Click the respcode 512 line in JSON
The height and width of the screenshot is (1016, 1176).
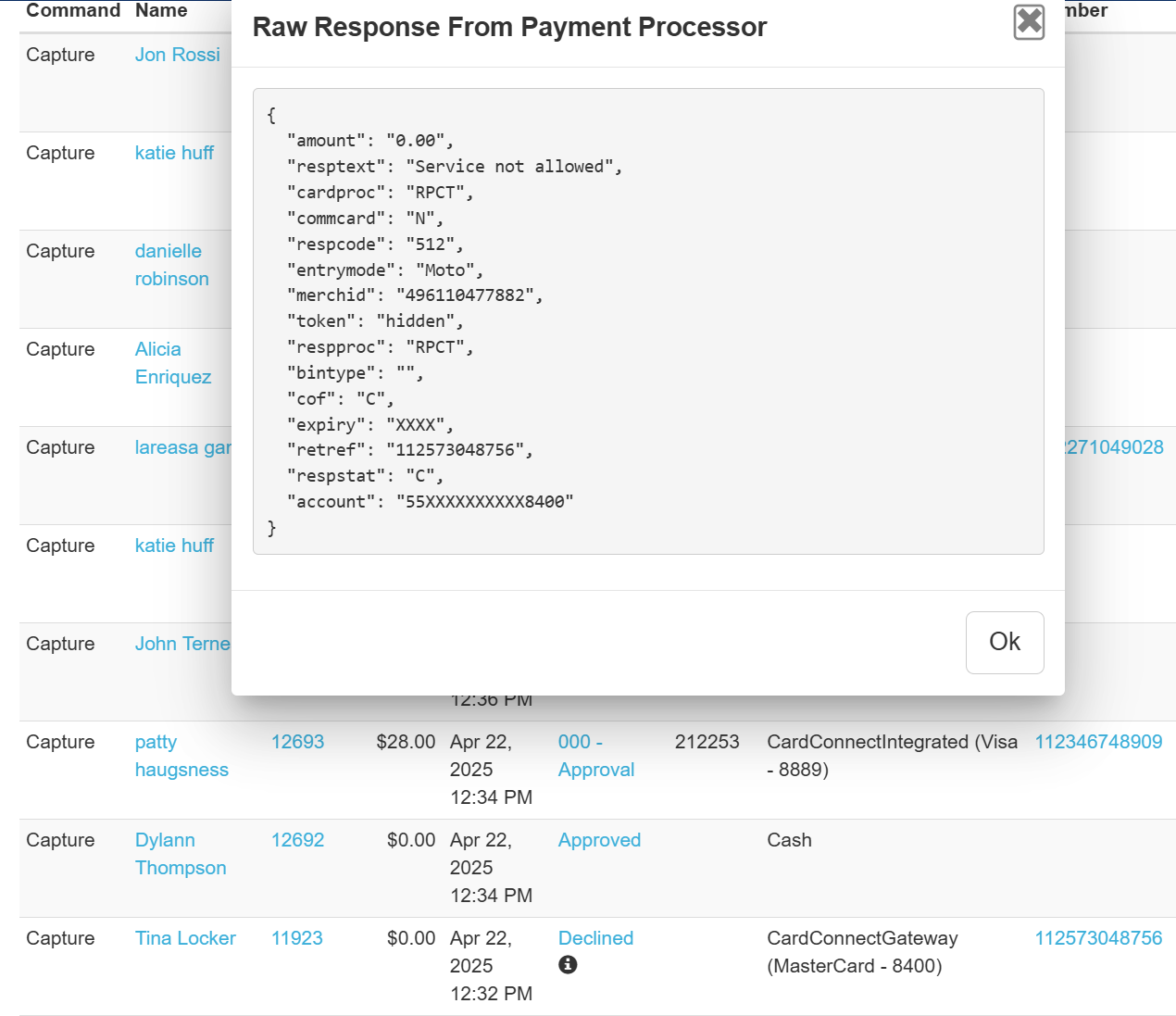pyautogui.click(x=375, y=245)
